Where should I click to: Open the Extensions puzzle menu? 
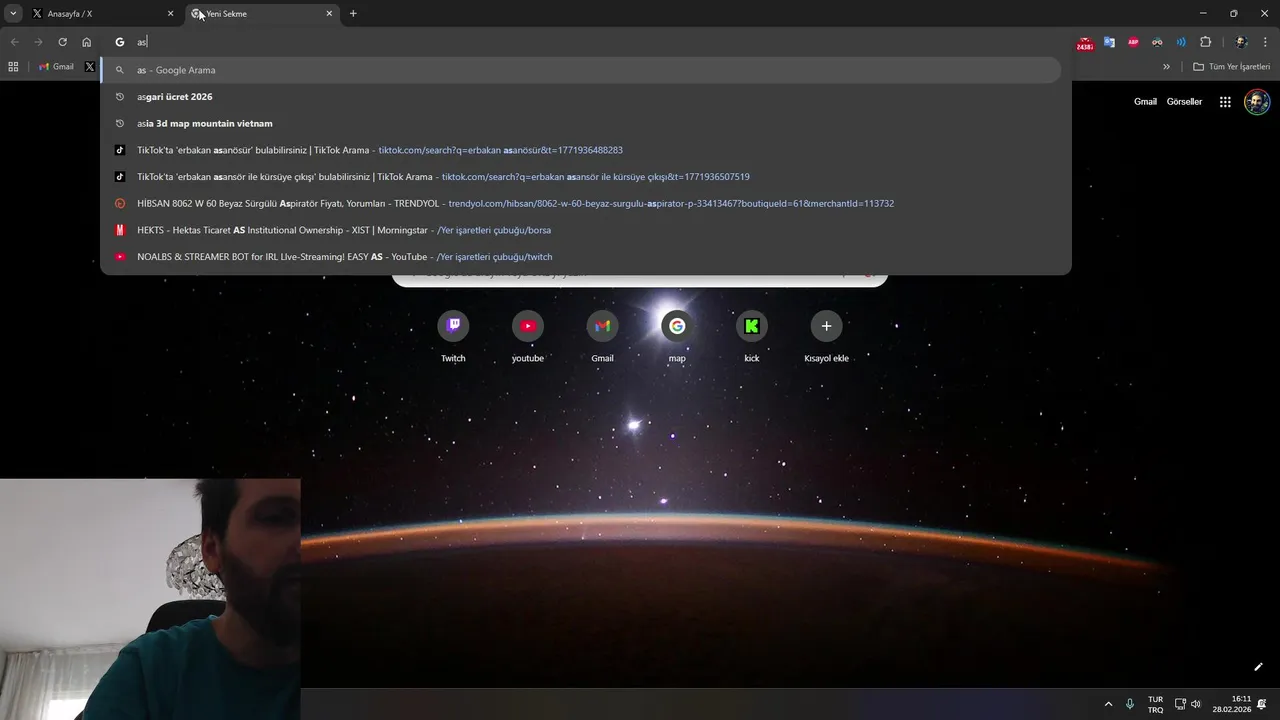point(1205,42)
